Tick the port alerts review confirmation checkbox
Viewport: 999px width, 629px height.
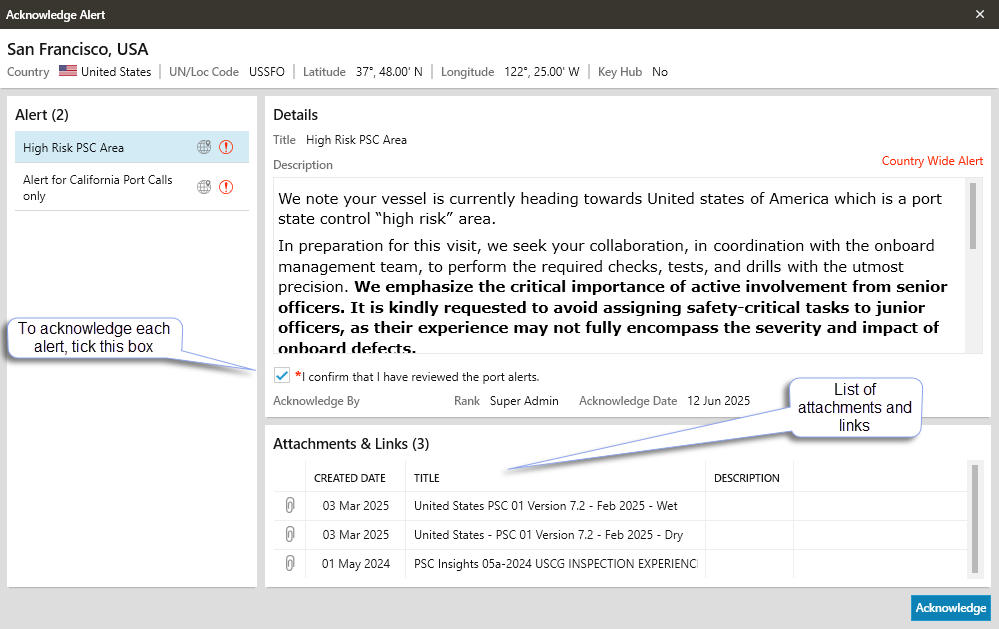pyautogui.click(x=282, y=375)
